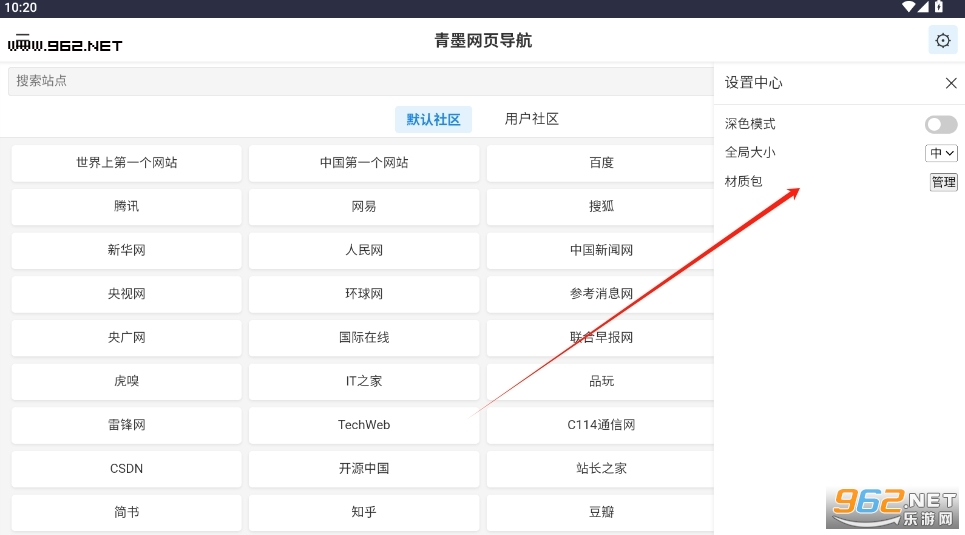The height and width of the screenshot is (535, 965).
Task: Open 中国新闻网 site card
Action: (601, 250)
